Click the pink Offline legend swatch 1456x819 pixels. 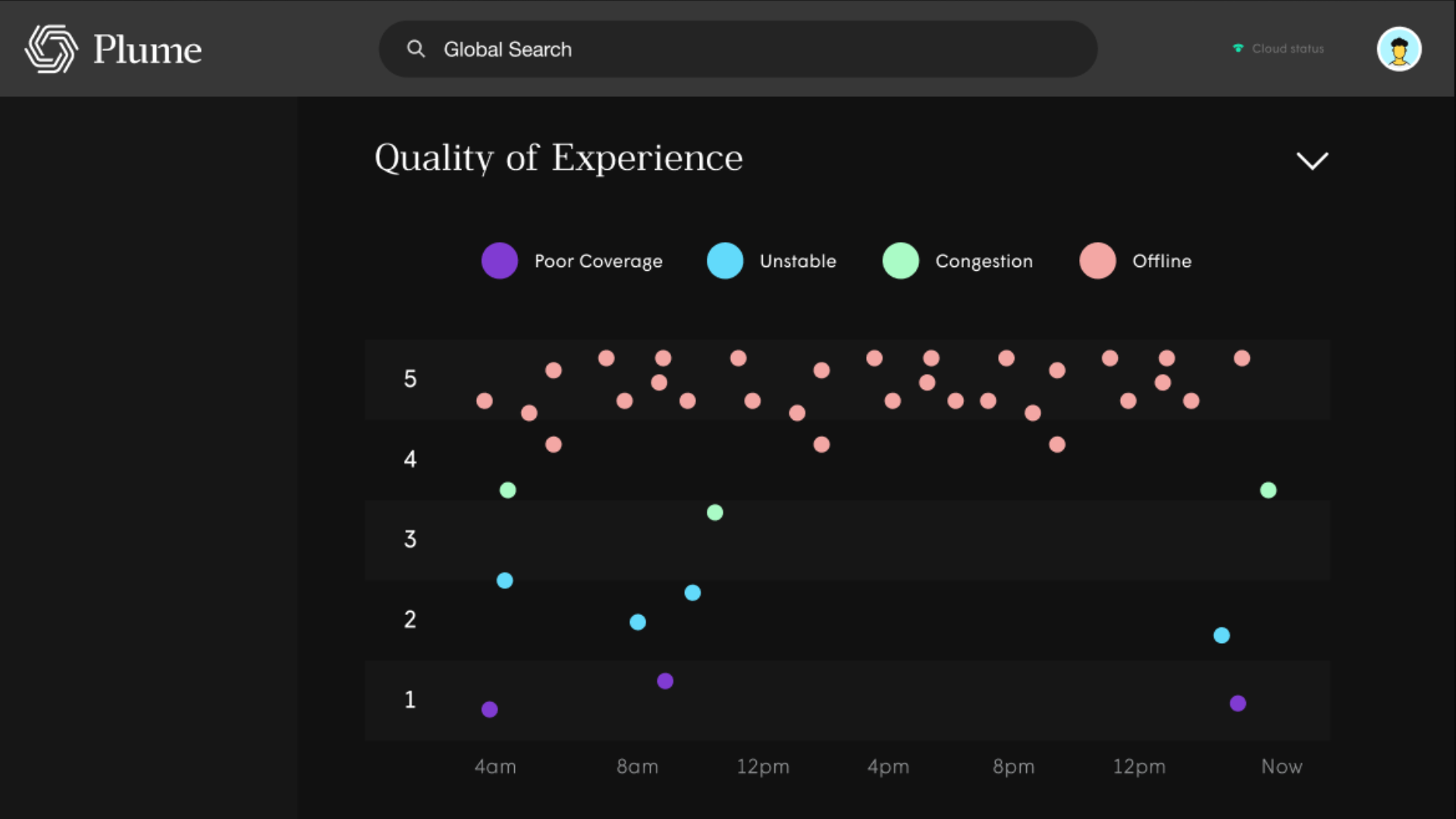click(1097, 261)
